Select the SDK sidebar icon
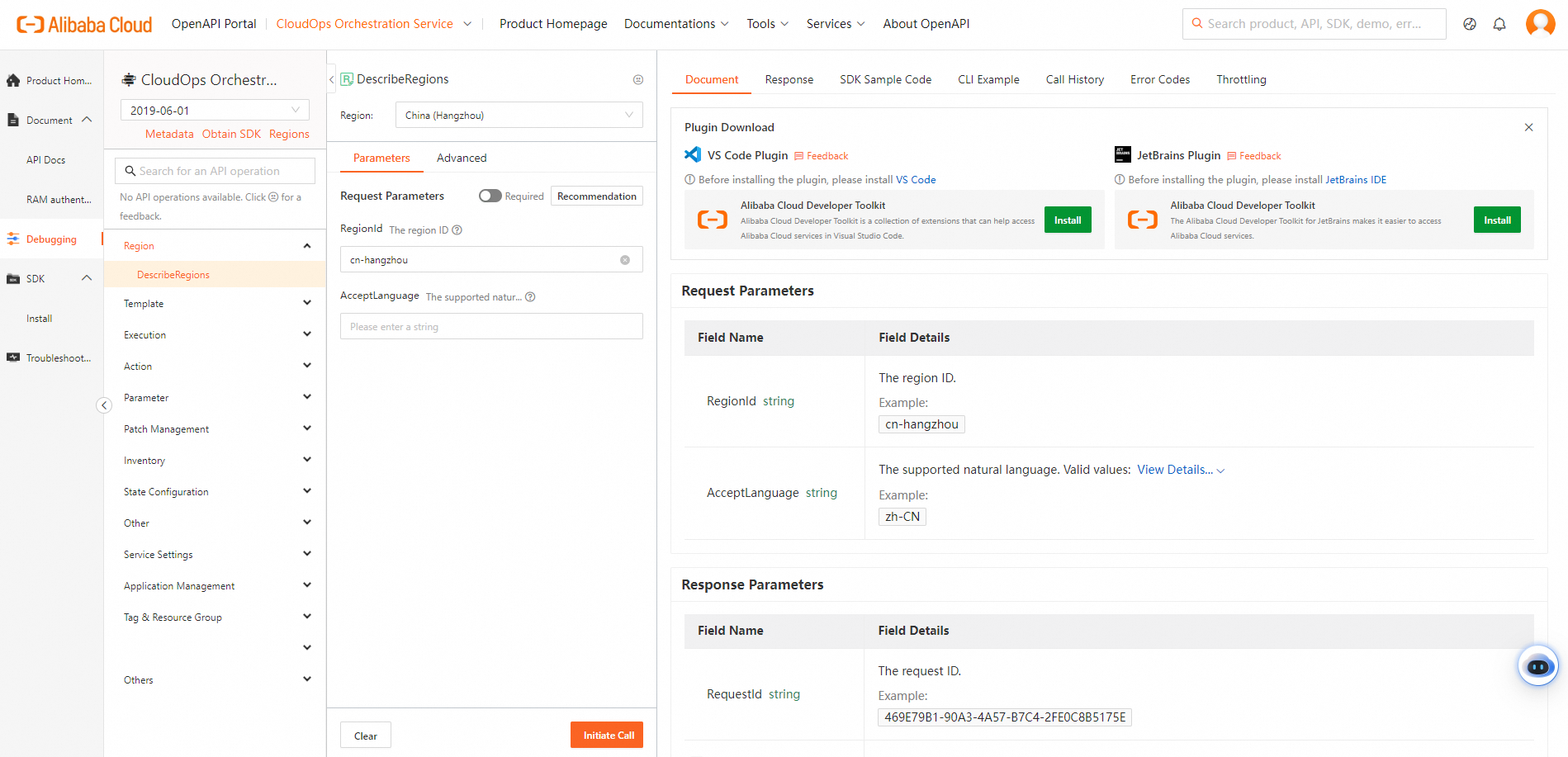The image size is (1568, 757). pyautogui.click(x=12, y=278)
